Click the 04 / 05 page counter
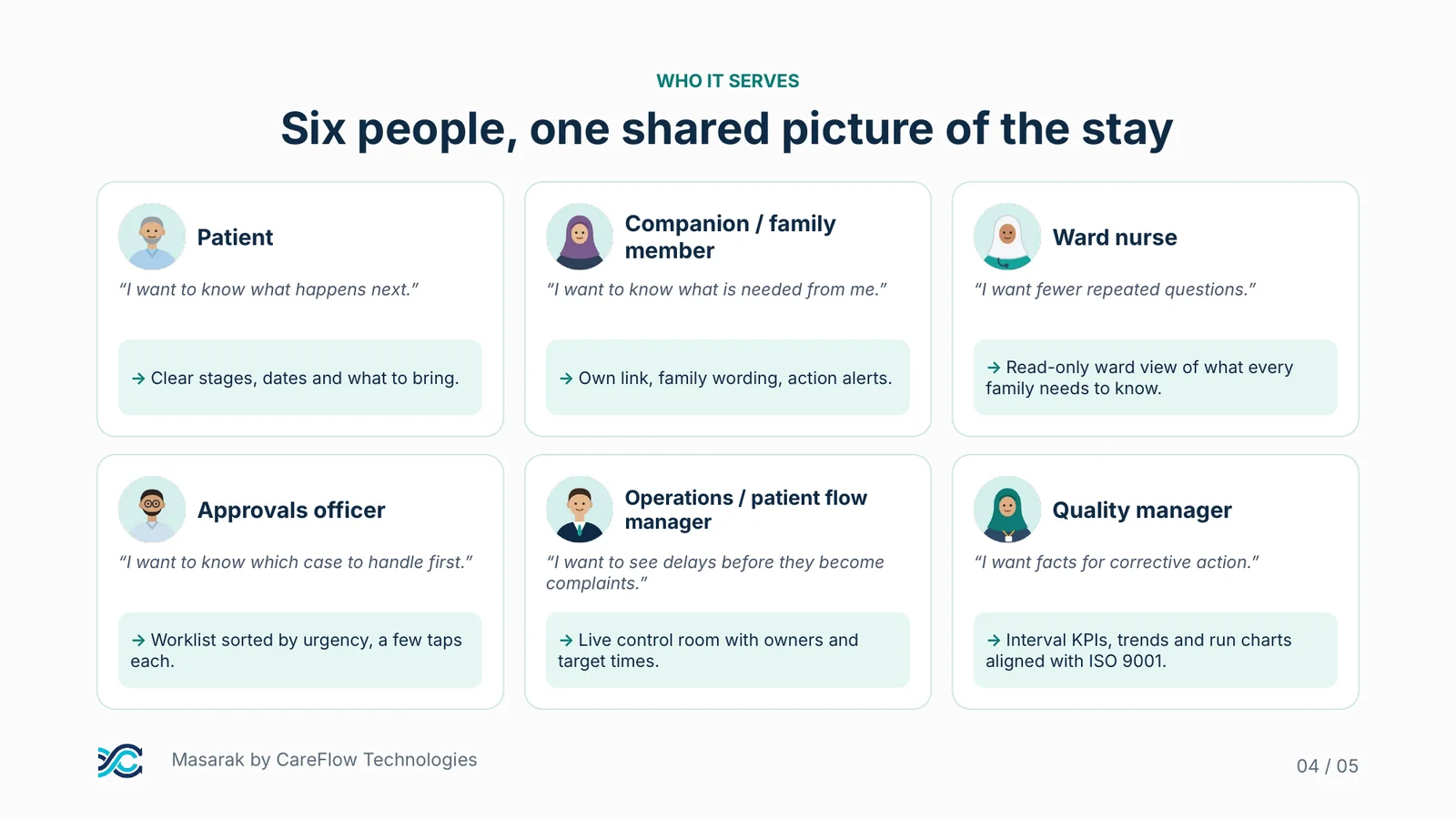1456x819 pixels. pos(1327,766)
